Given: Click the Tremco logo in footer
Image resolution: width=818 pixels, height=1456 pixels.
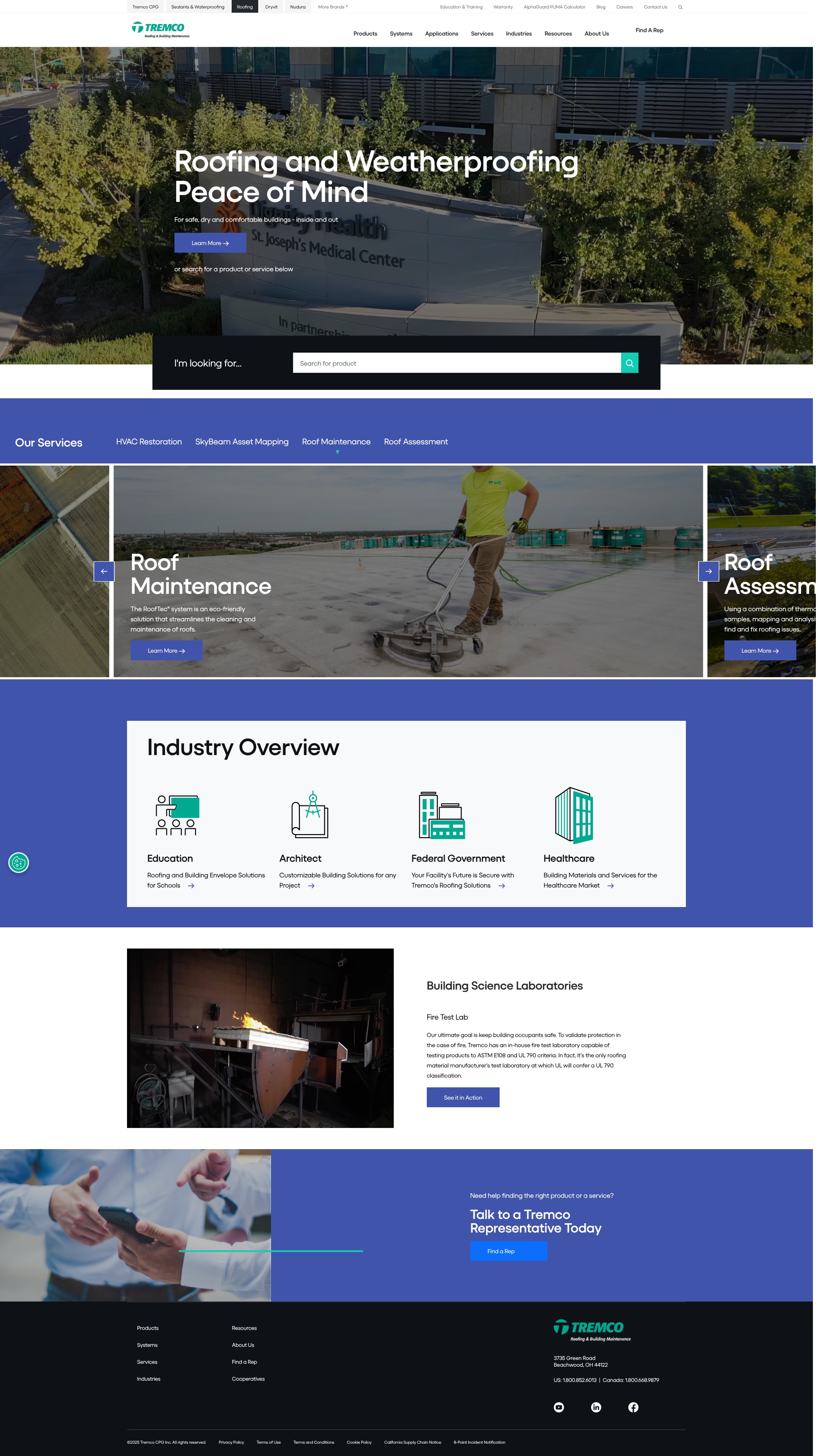Looking at the screenshot, I should pos(592,1330).
